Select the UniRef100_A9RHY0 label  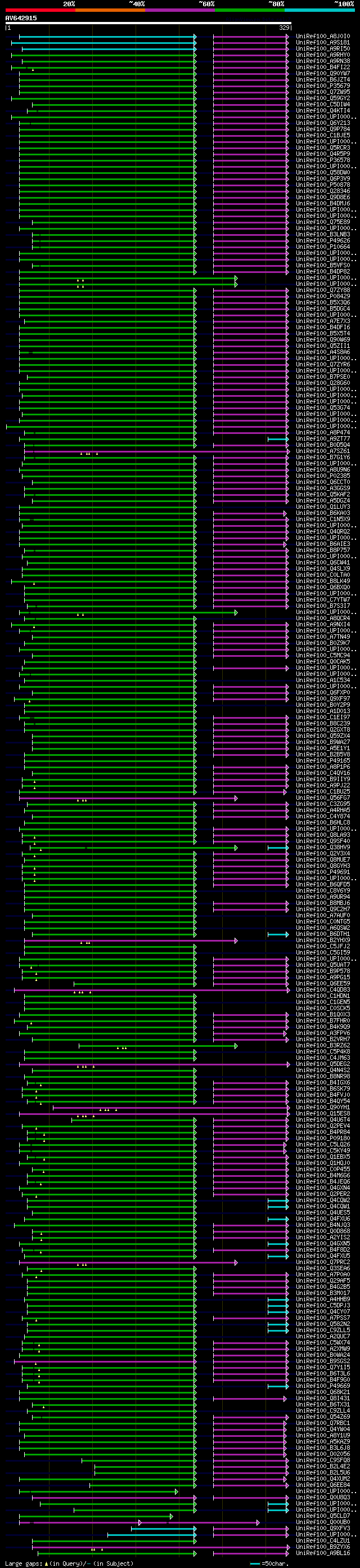pos(323,55)
